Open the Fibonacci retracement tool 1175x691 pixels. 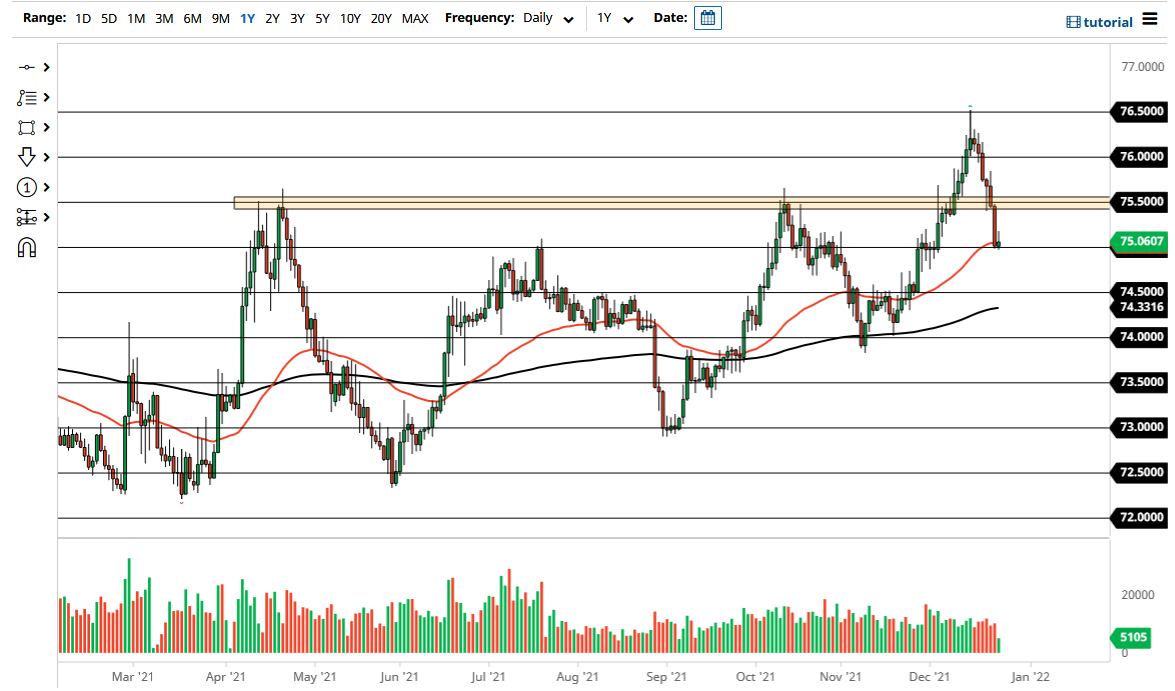pyautogui.click(x=25, y=97)
